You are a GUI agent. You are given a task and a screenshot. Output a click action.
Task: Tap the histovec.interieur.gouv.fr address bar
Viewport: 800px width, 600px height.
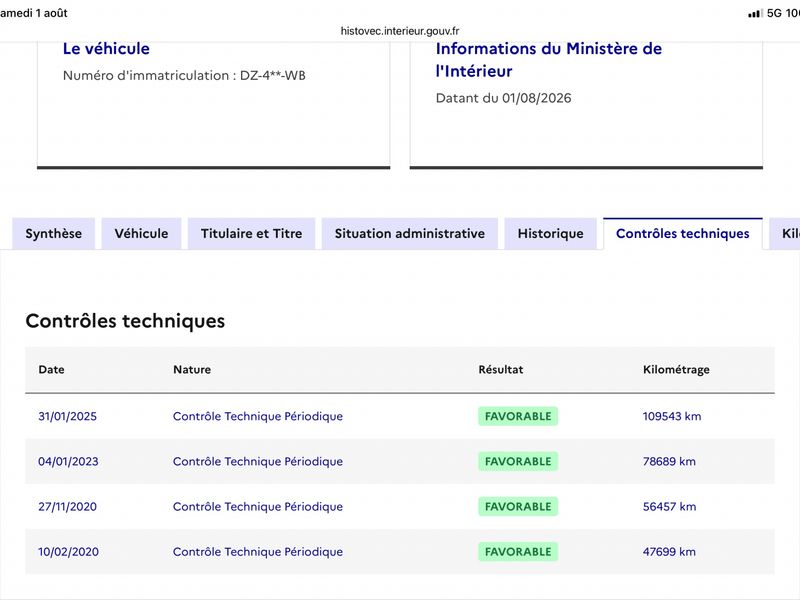coord(400,31)
